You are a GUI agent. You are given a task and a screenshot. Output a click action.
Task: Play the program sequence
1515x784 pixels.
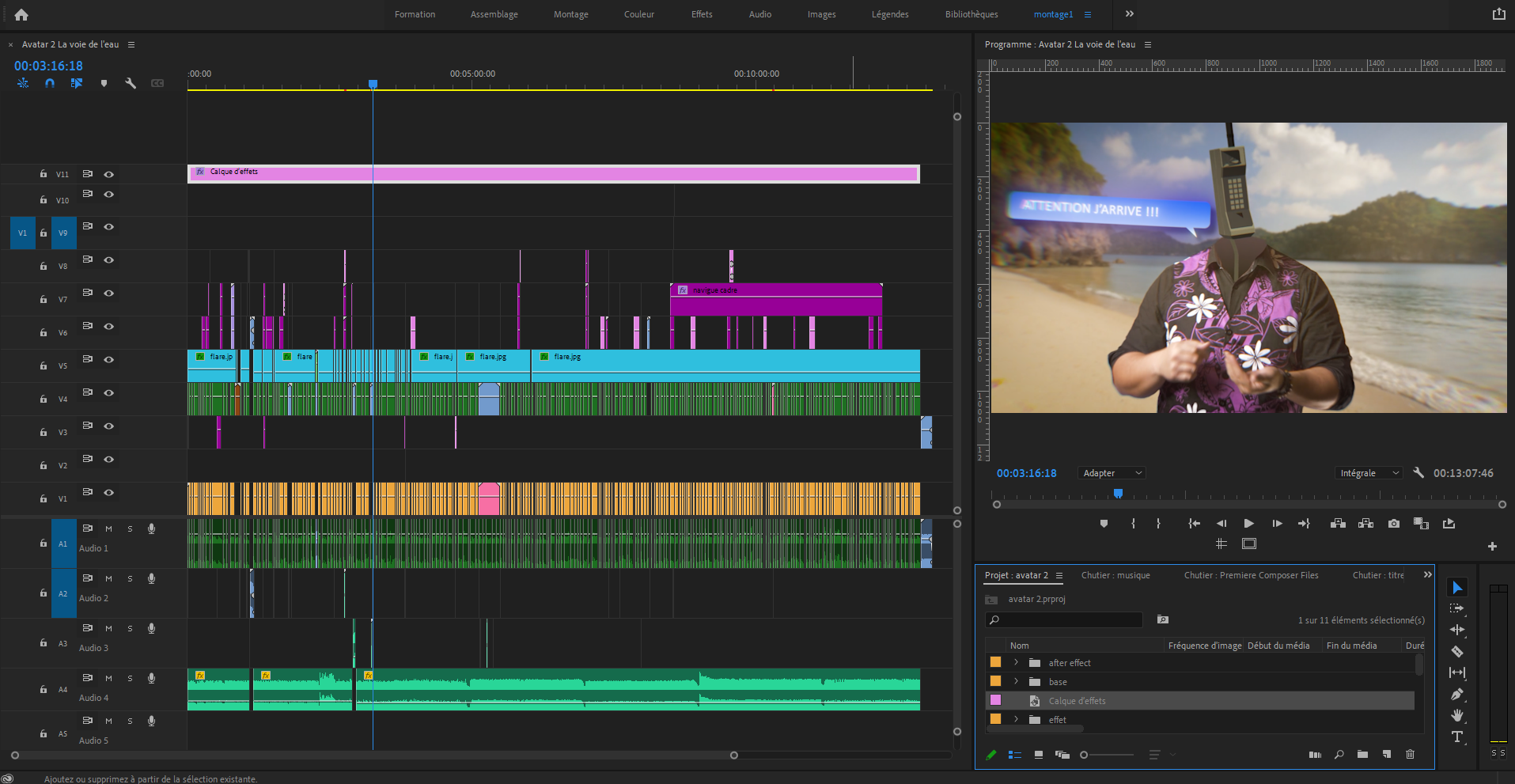[x=1248, y=523]
